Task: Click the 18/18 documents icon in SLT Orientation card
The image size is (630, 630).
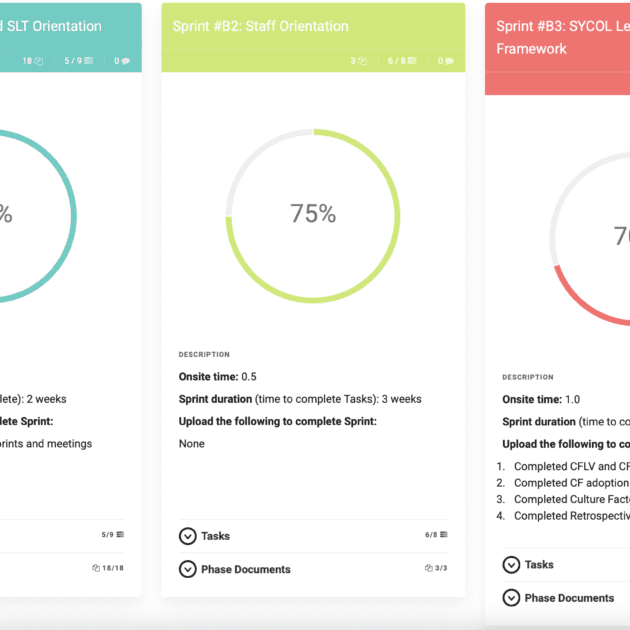Action: (x=96, y=568)
